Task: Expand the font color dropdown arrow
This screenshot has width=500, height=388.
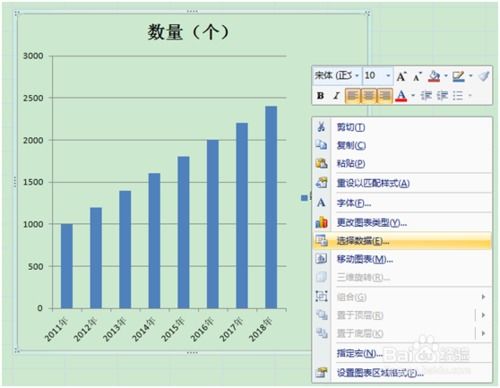Action: (413, 96)
